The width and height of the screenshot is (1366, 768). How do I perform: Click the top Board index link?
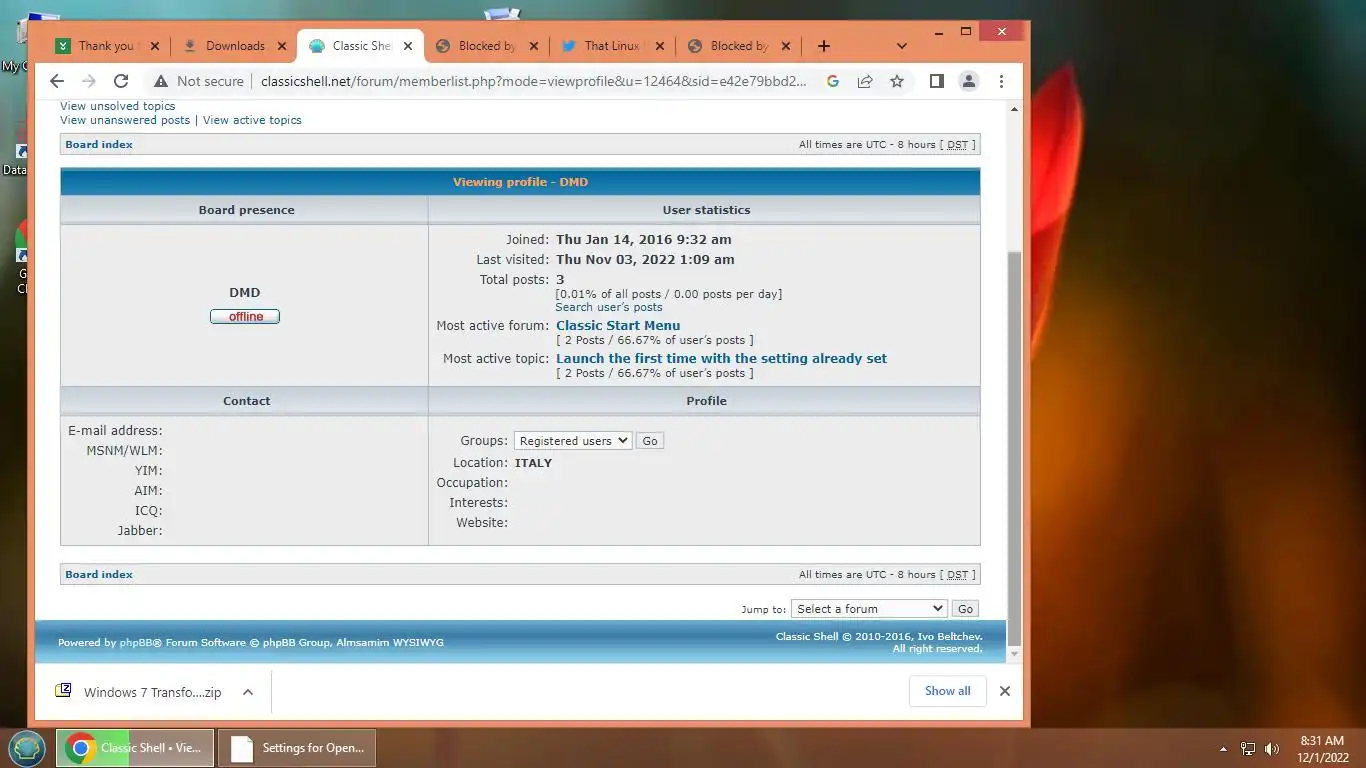click(99, 145)
